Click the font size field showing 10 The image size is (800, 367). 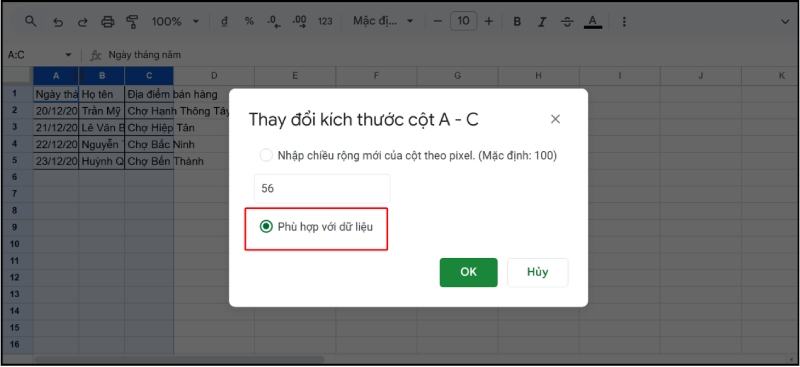[x=463, y=21]
